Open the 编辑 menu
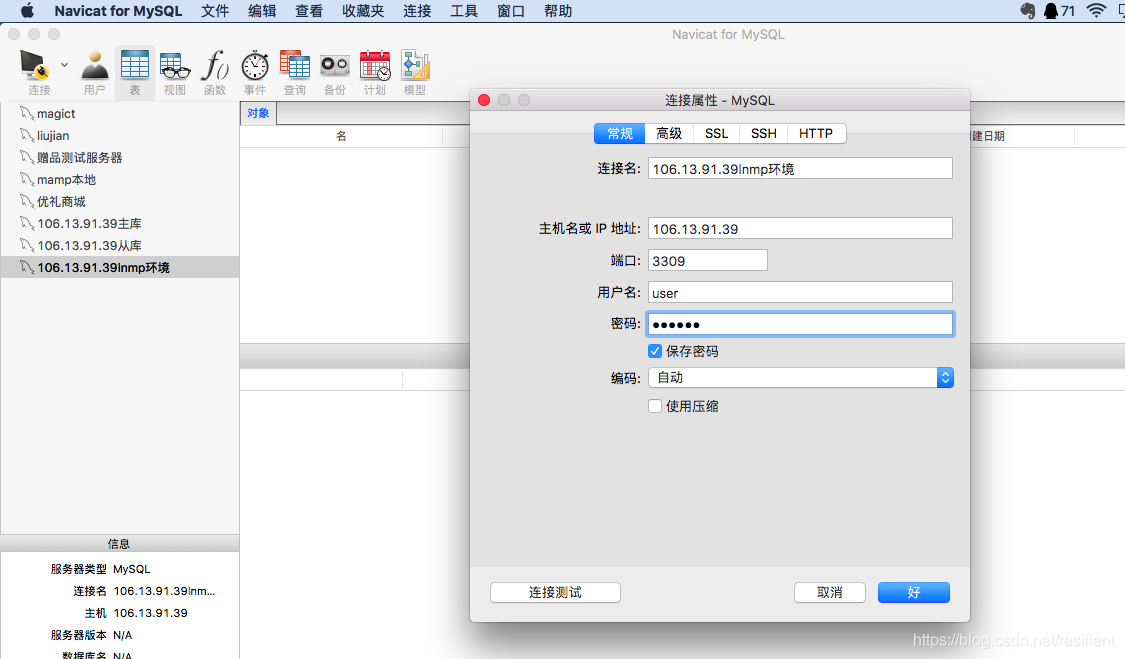 point(262,11)
